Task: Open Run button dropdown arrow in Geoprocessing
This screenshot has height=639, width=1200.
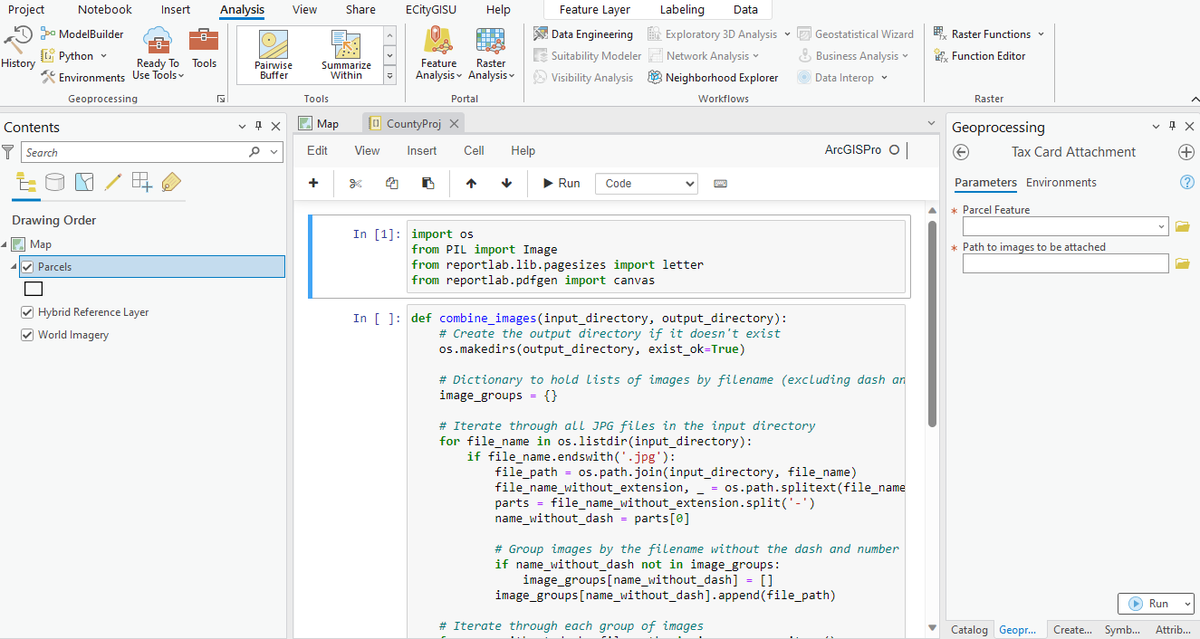Action: (x=1187, y=603)
